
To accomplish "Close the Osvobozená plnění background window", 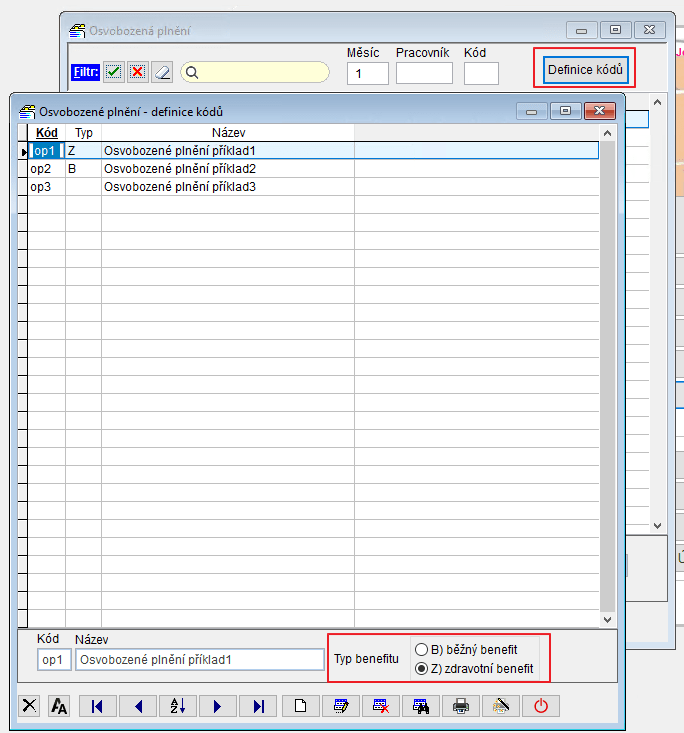I will click(649, 30).
